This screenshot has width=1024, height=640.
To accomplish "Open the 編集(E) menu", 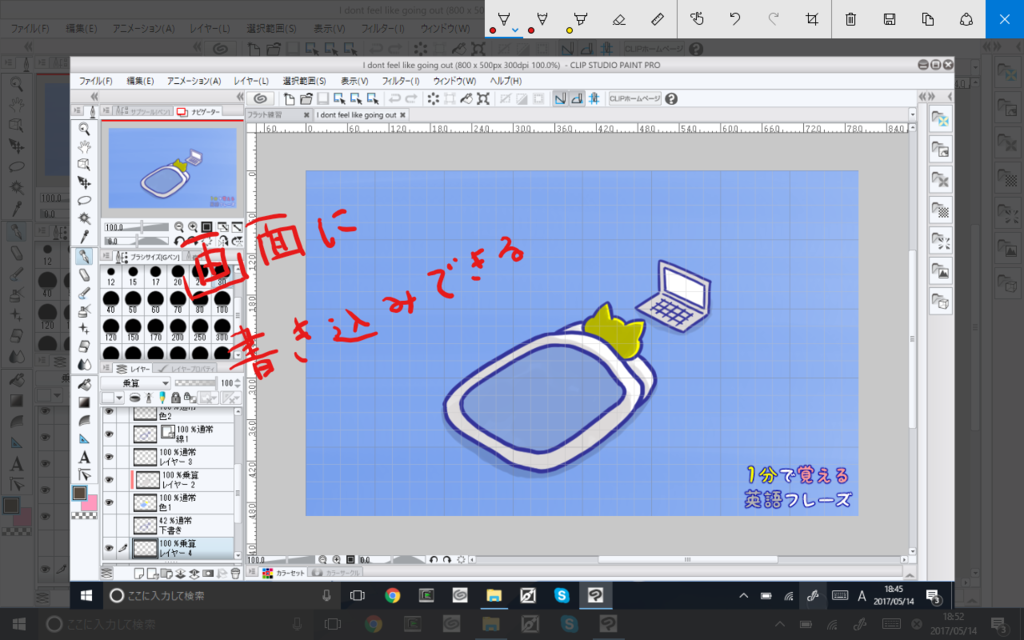I will tap(140, 81).
